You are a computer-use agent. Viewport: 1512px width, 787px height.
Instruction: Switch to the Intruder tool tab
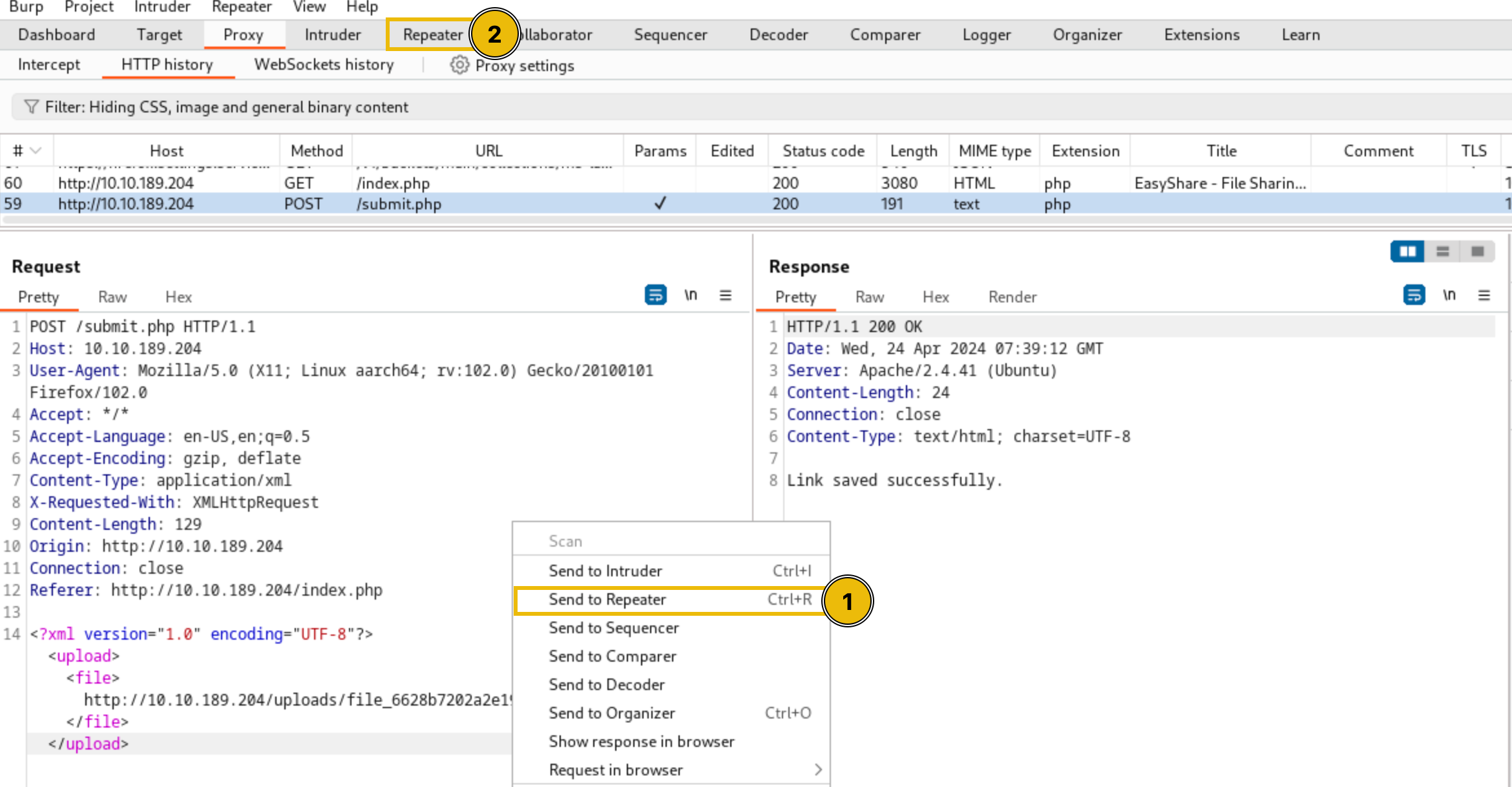[333, 35]
